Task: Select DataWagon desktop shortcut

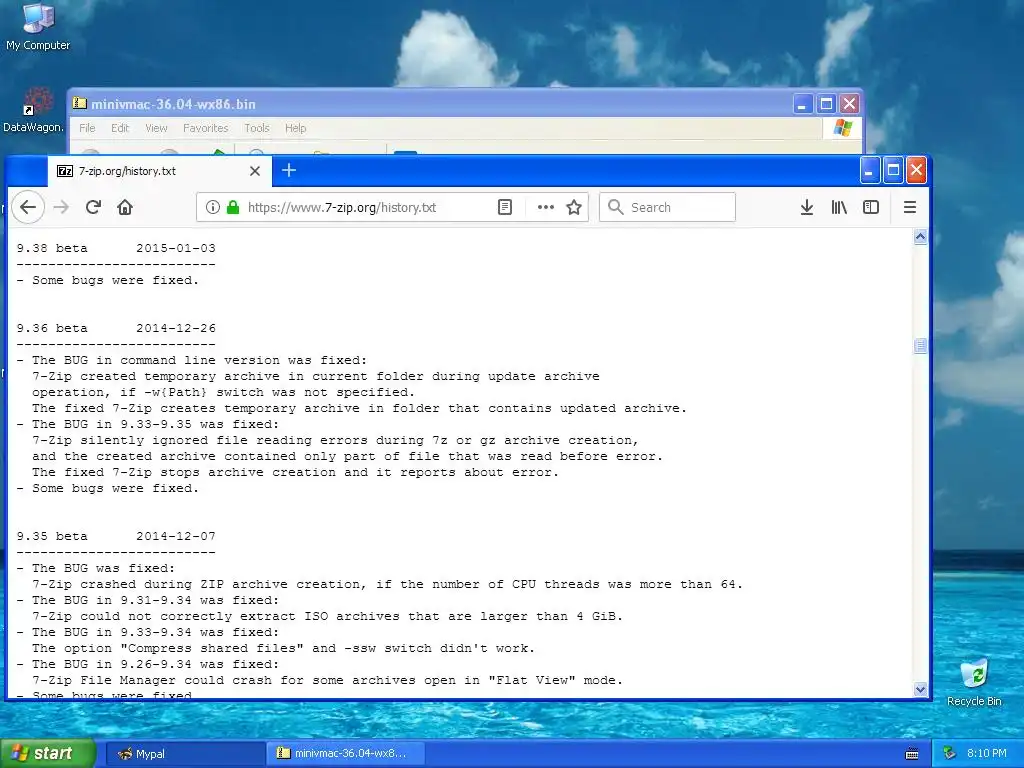Action: [x=33, y=110]
